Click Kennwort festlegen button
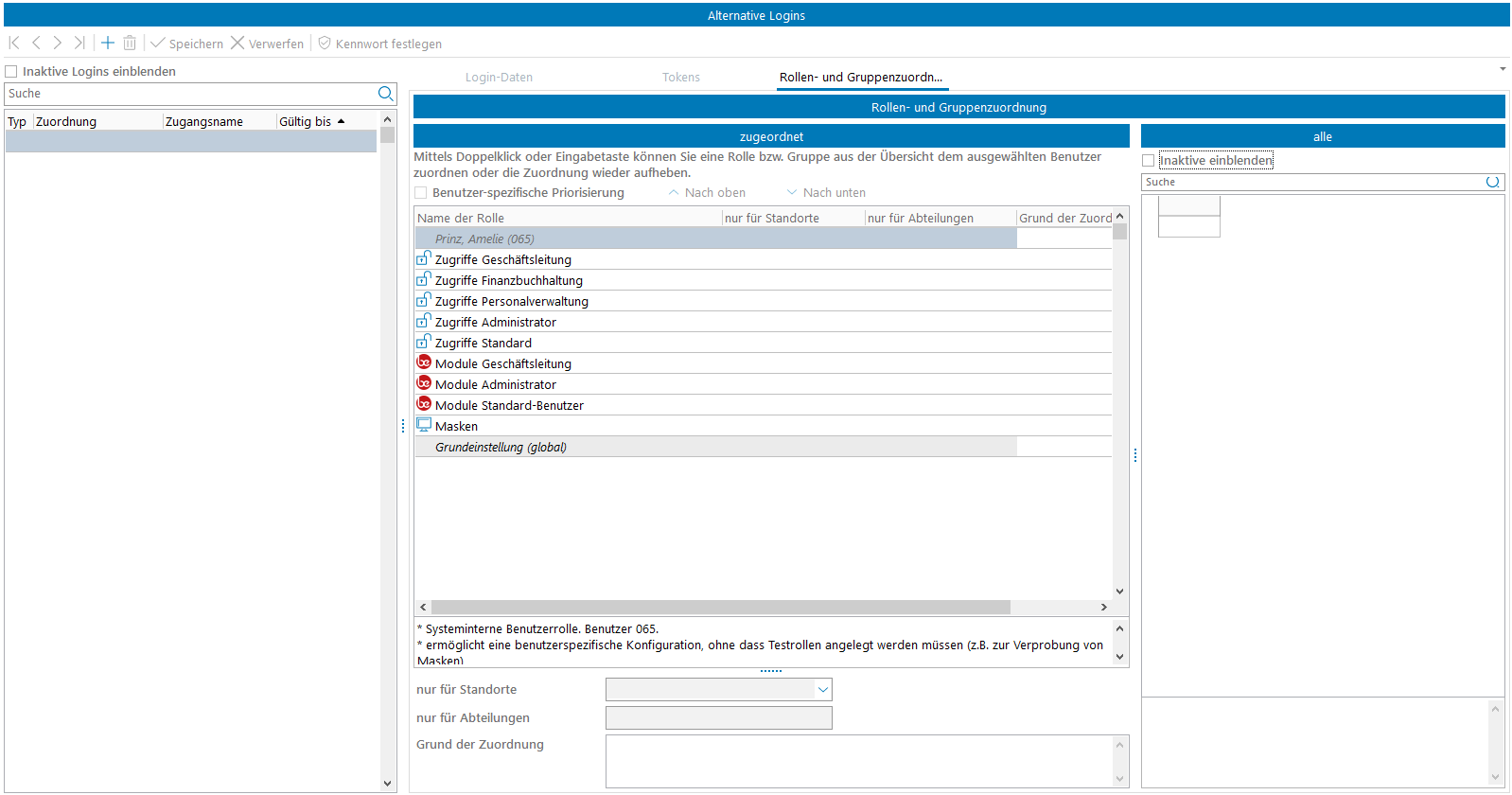The width and height of the screenshot is (1512, 795). 379,44
